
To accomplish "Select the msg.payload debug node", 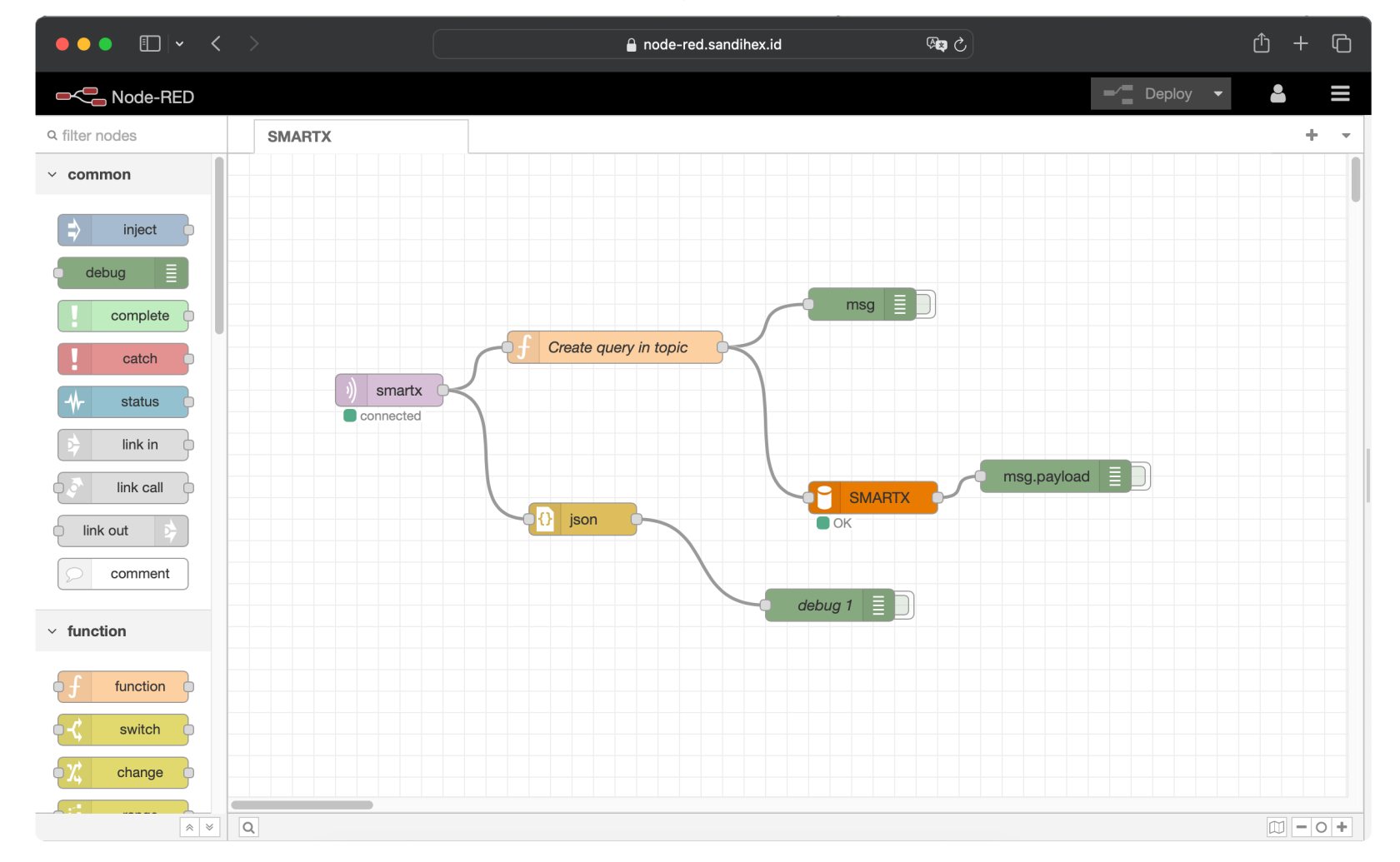I will click(x=1055, y=476).
